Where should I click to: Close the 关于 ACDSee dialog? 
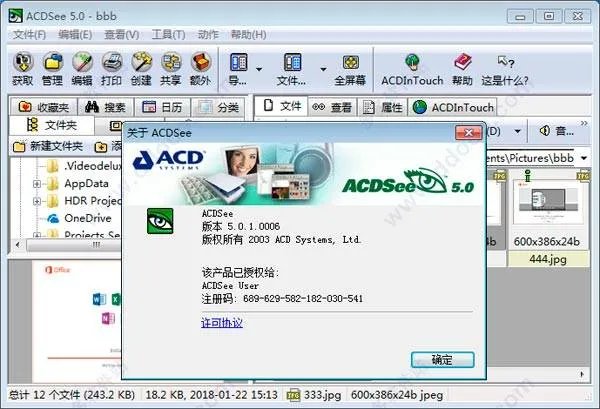tap(468, 133)
